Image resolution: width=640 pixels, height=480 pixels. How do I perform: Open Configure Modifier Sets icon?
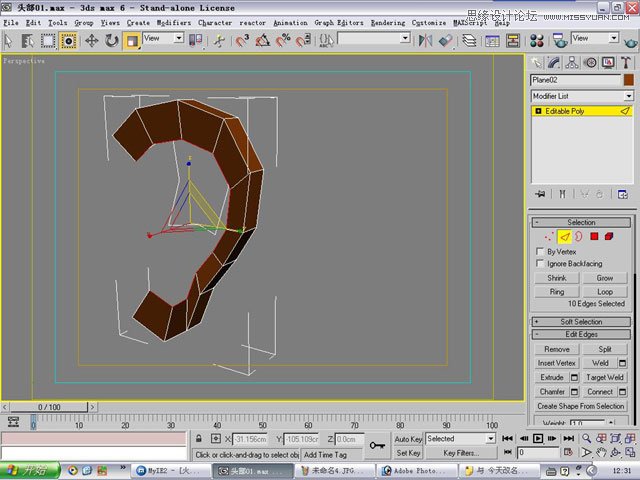pyautogui.click(x=622, y=194)
